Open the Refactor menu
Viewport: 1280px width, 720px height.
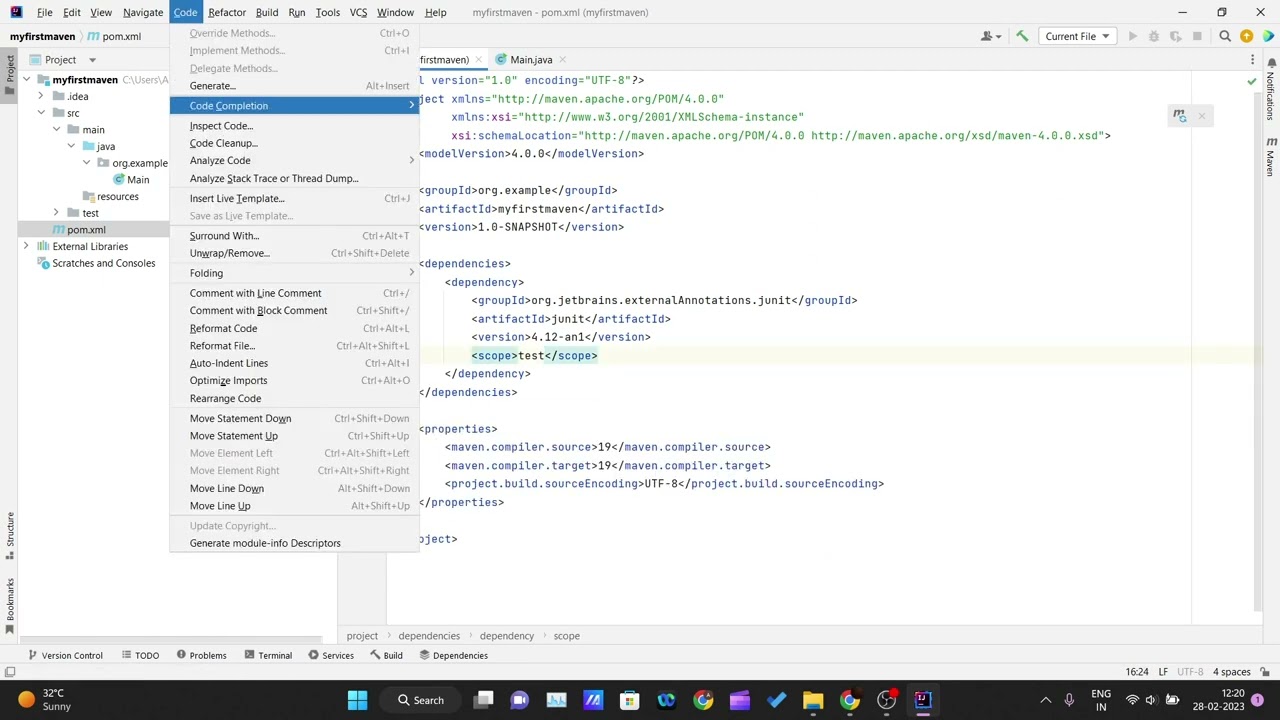[x=227, y=12]
